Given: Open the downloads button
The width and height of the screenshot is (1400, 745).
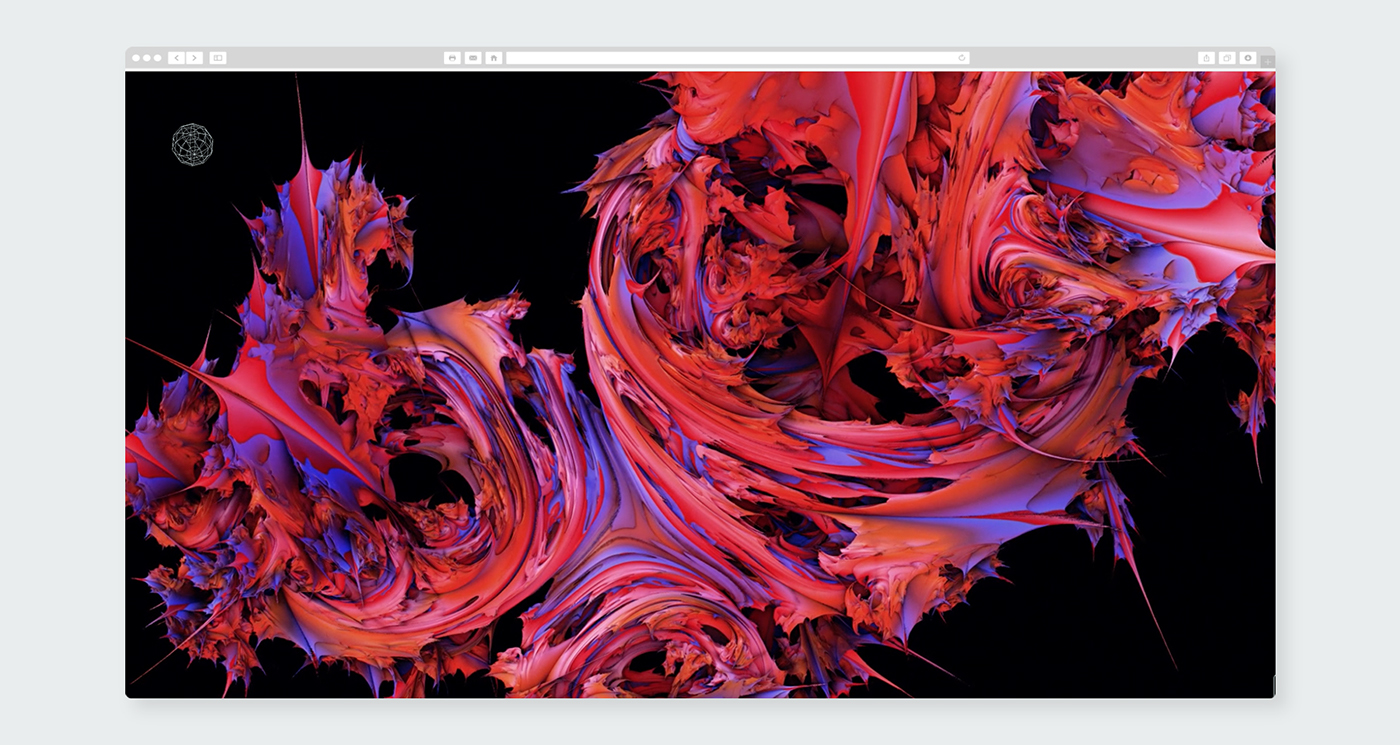Looking at the screenshot, I should (1248, 58).
